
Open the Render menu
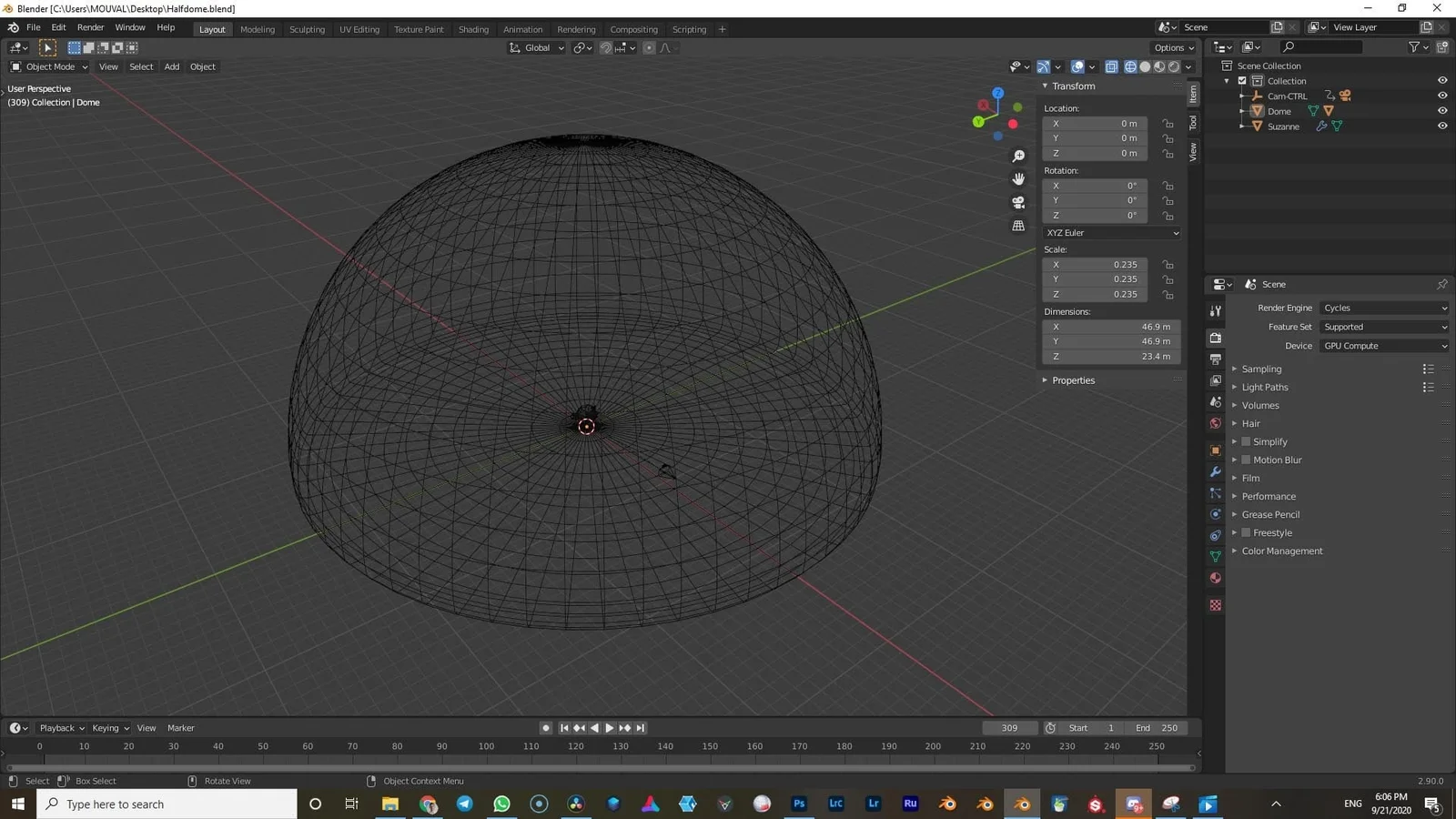tap(90, 27)
